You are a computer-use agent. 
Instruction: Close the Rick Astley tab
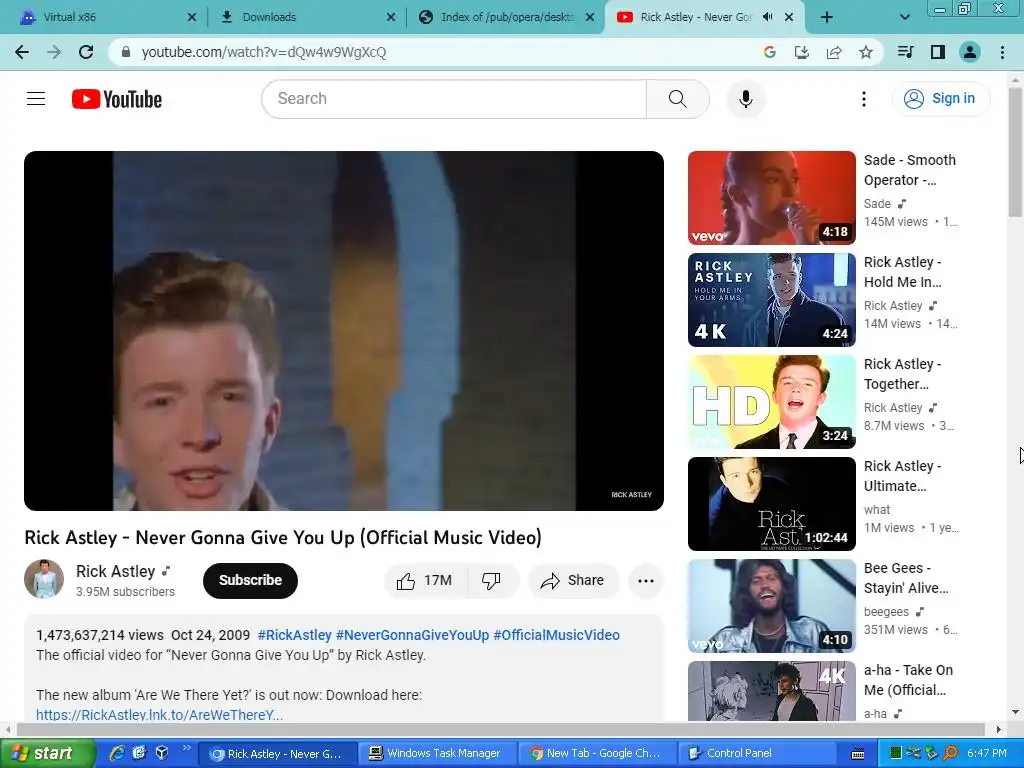coord(789,17)
